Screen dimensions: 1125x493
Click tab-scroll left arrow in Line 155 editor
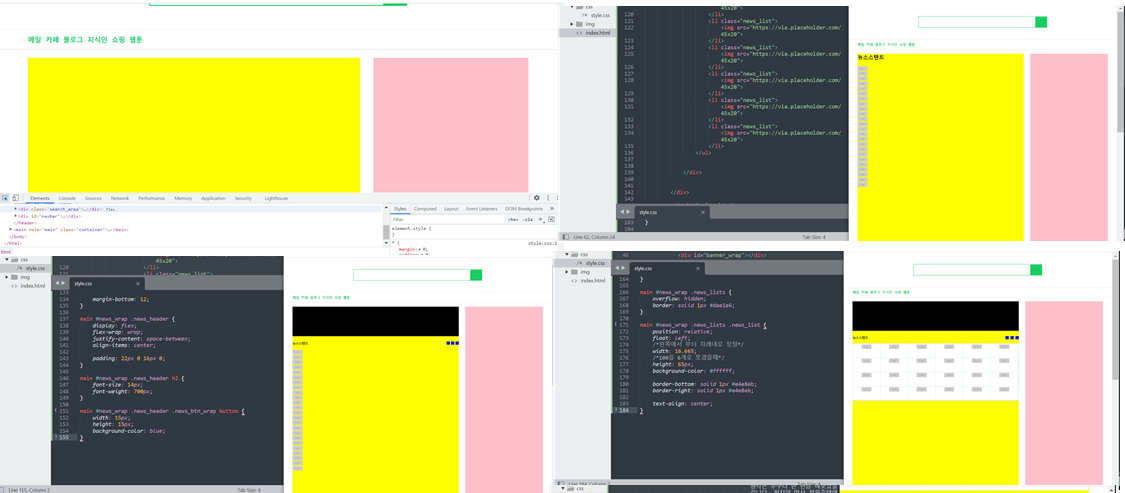(x=57, y=283)
